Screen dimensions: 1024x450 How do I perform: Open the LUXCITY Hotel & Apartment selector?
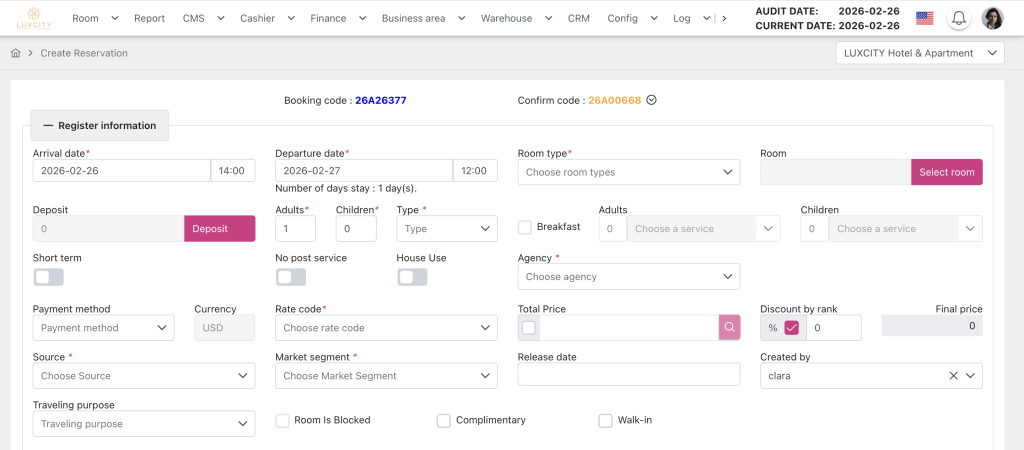coord(919,53)
